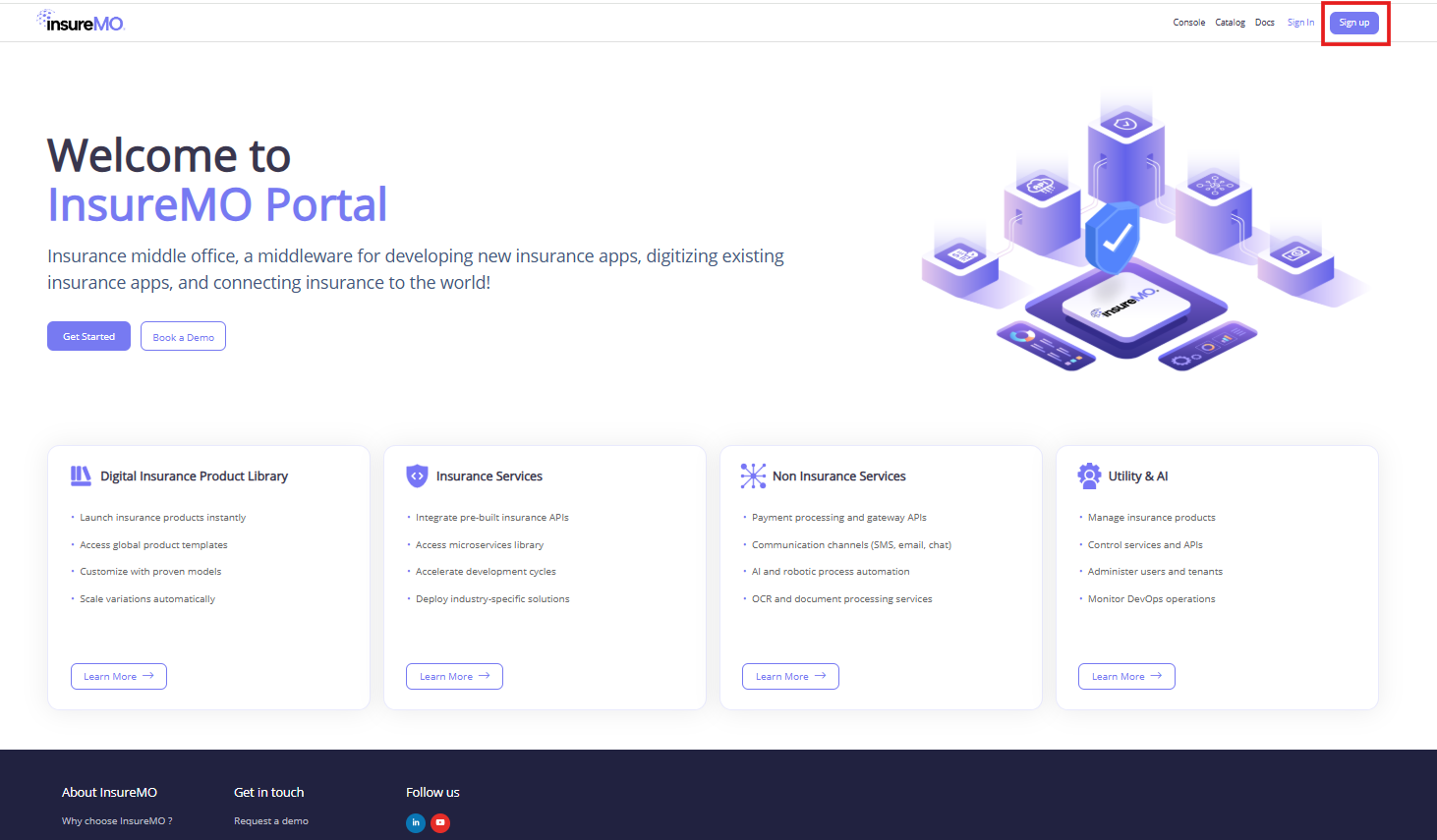Click the InsureMO logo in the header
Viewport: 1437px width, 840px height.
[81, 22]
